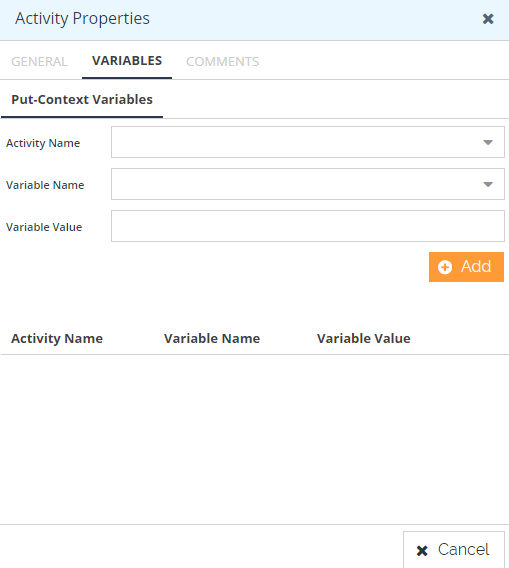509x568 pixels.
Task: Open the Variable Name combo box field
Action: [308, 184]
